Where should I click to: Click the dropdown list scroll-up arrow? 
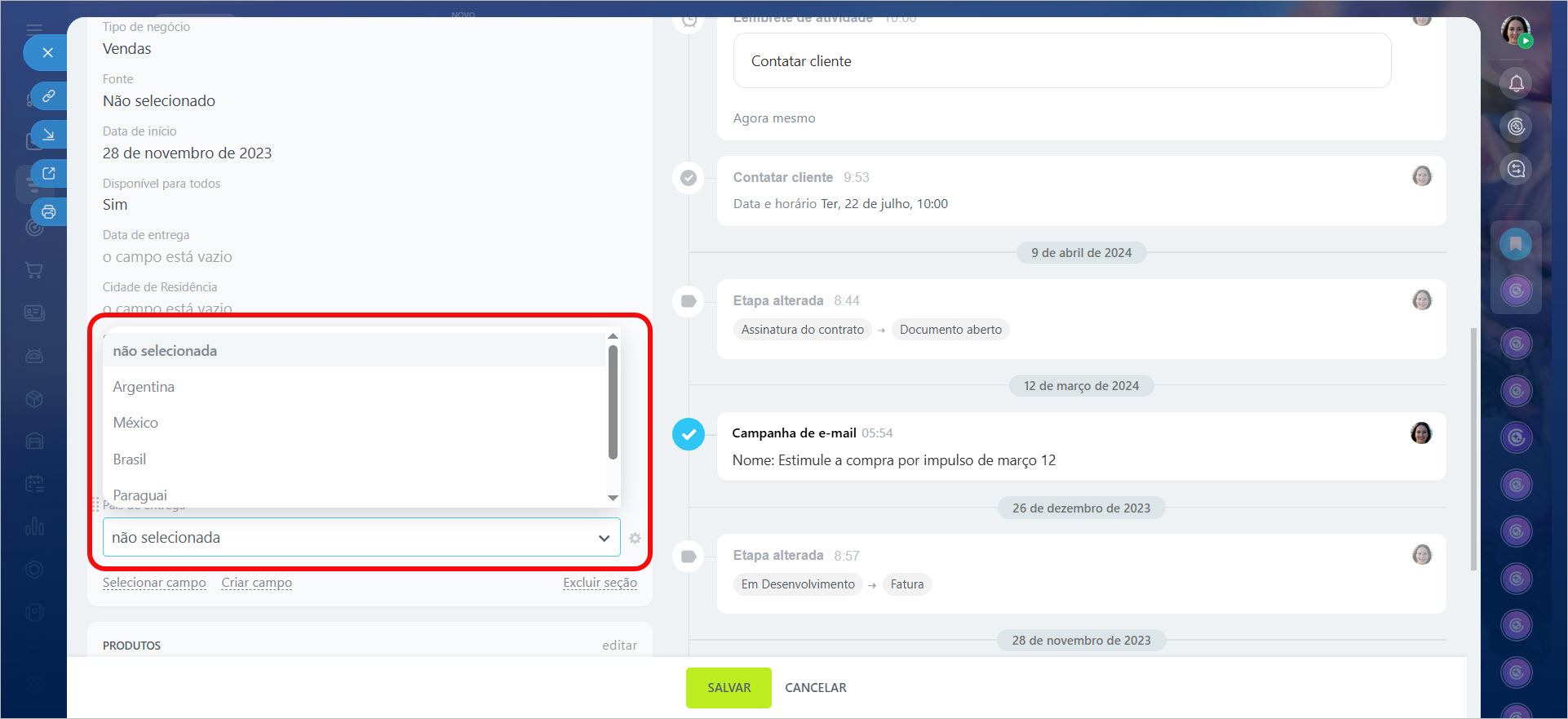click(x=613, y=336)
